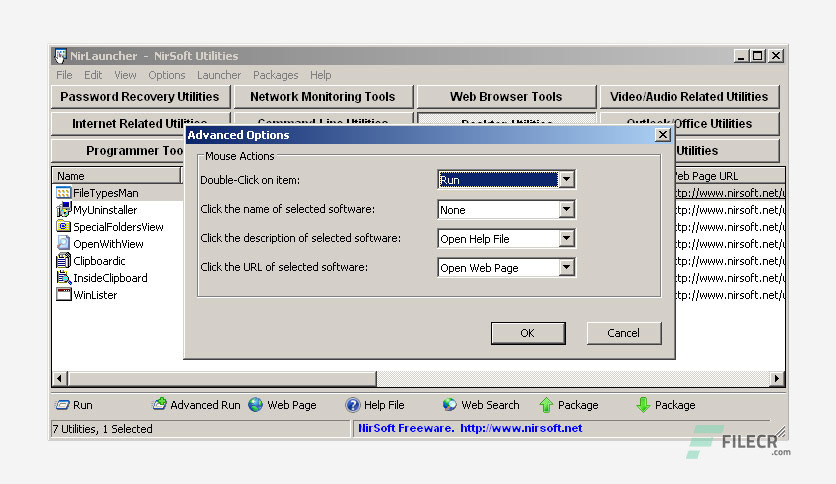Click the Web Page globe icon
The height and width of the screenshot is (484, 836).
[256, 405]
